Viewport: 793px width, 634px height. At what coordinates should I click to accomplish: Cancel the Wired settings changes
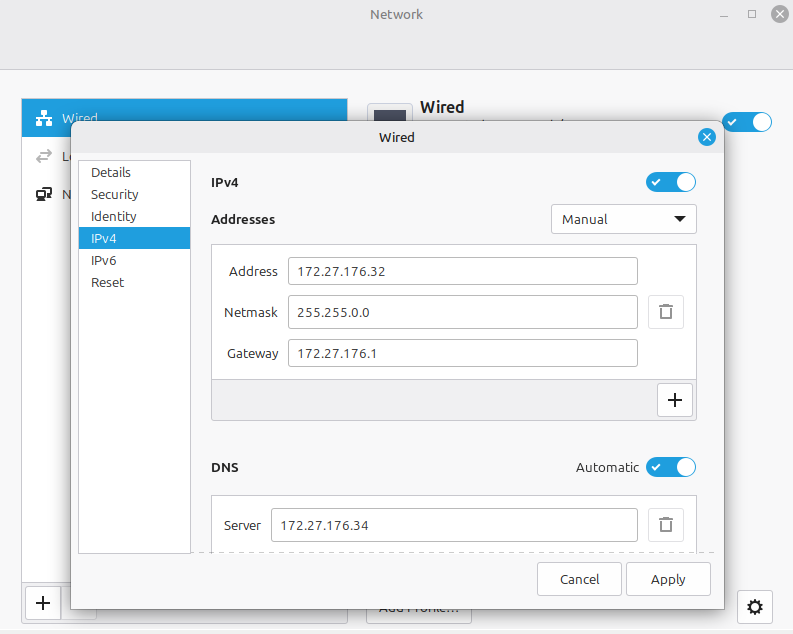tap(579, 579)
